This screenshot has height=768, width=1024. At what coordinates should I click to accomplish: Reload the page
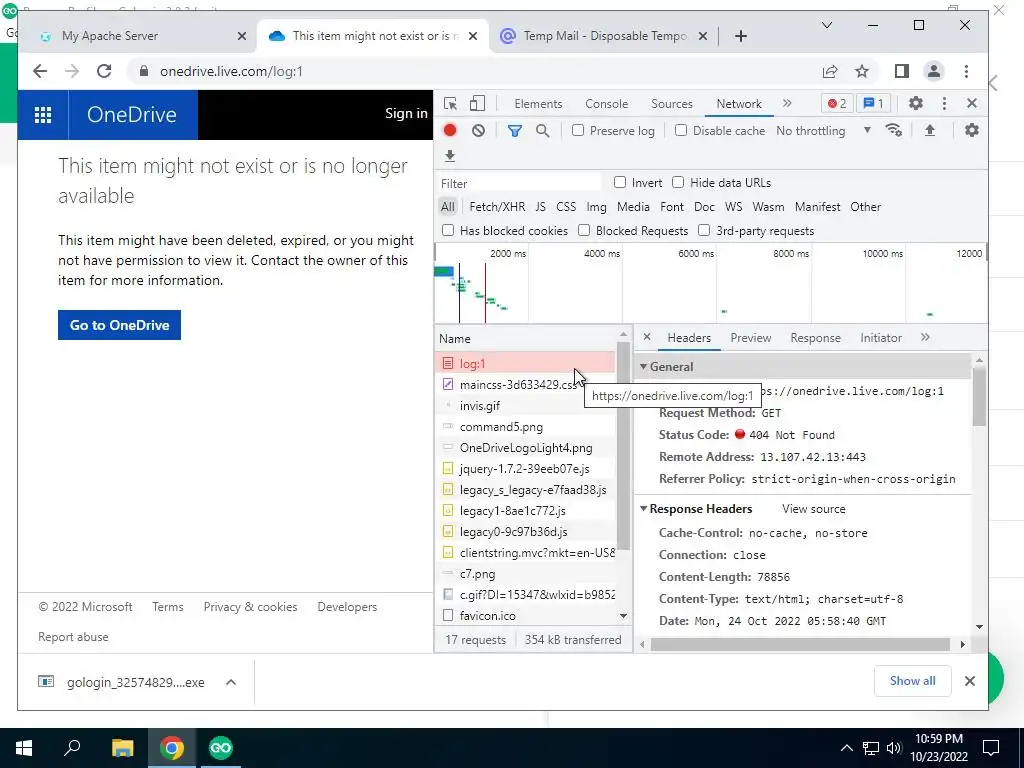[104, 71]
